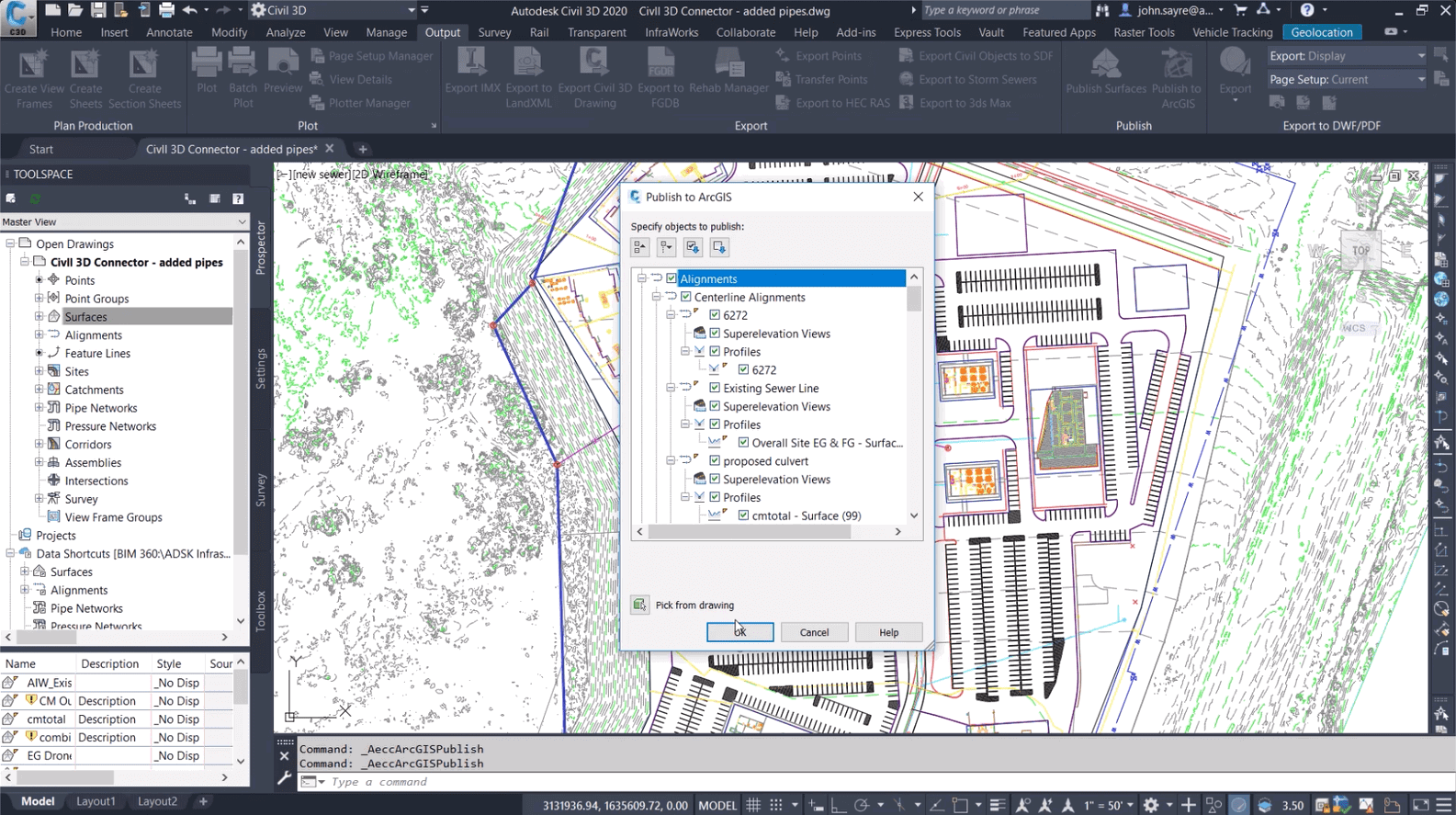
Task: Uncheck the Centerline Alignments checkbox
Action: click(686, 297)
